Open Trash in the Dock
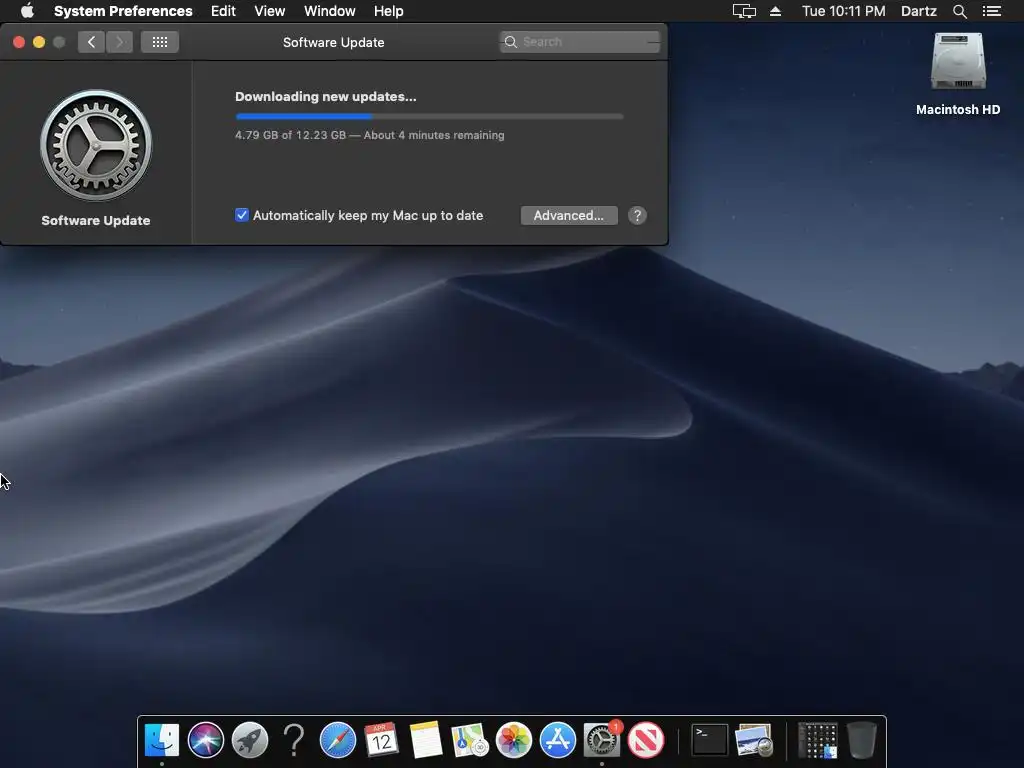The width and height of the screenshot is (1024, 768). pyautogui.click(x=861, y=740)
